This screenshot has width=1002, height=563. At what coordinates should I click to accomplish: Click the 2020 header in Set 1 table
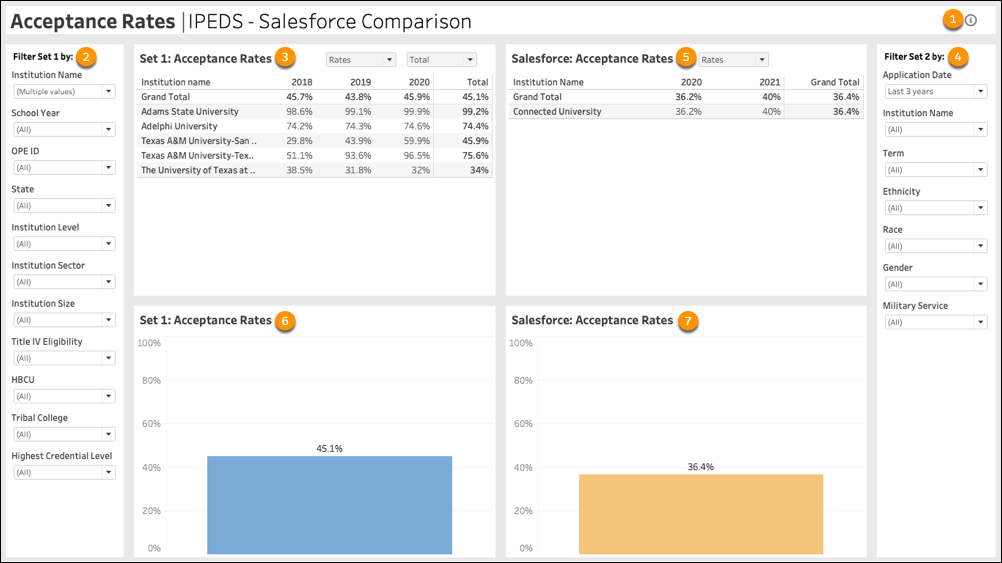pos(419,82)
